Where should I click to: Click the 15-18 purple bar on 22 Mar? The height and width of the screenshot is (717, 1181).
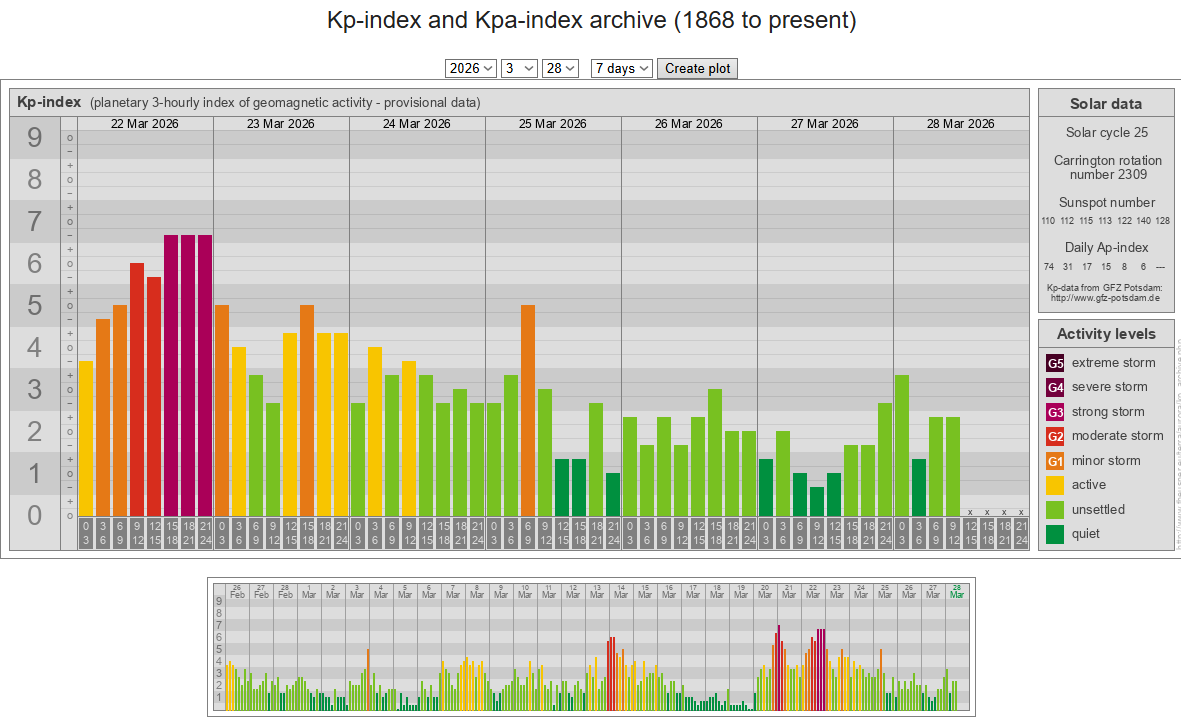171,375
